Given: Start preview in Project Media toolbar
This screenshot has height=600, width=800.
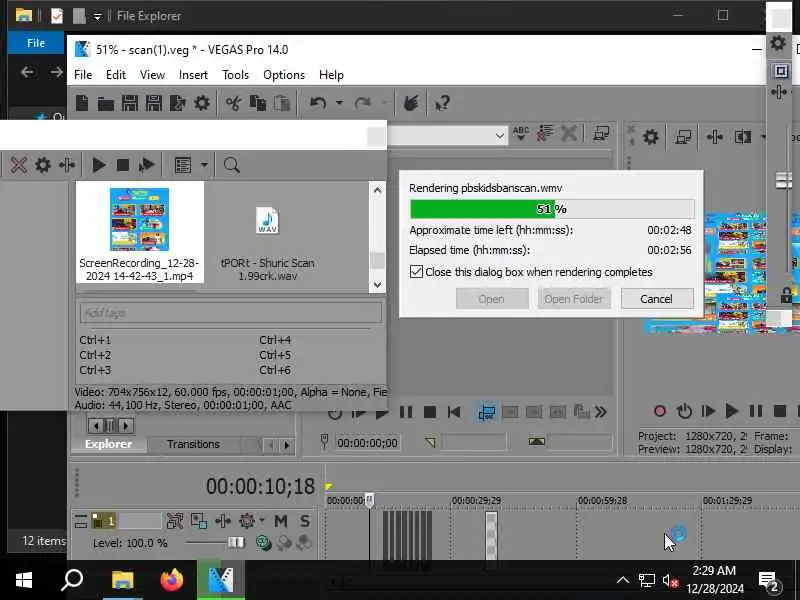Looking at the screenshot, I should point(99,165).
